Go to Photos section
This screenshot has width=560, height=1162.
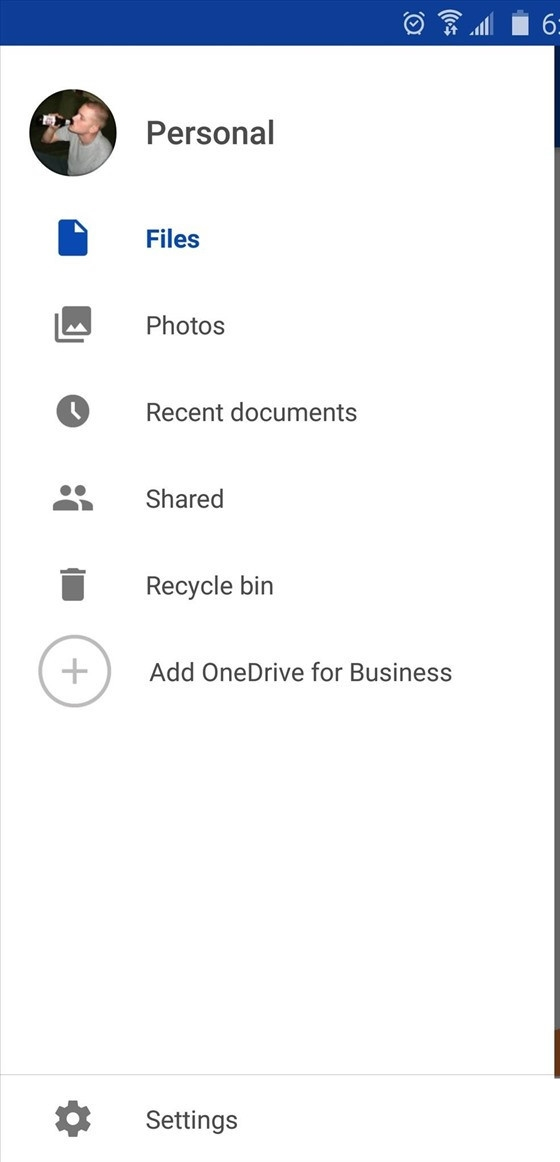(x=185, y=326)
